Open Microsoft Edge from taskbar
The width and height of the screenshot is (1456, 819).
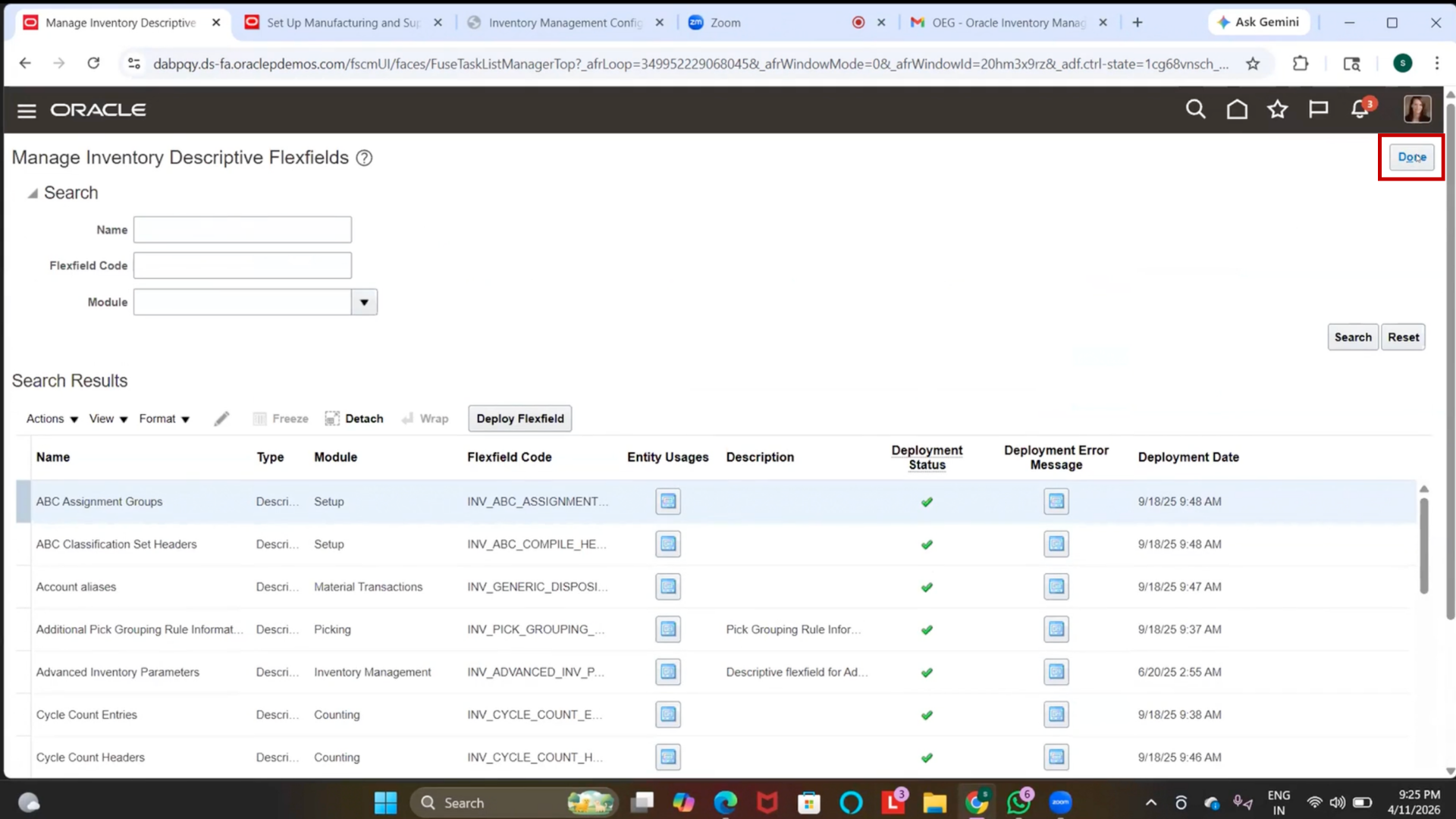pyautogui.click(x=726, y=802)
